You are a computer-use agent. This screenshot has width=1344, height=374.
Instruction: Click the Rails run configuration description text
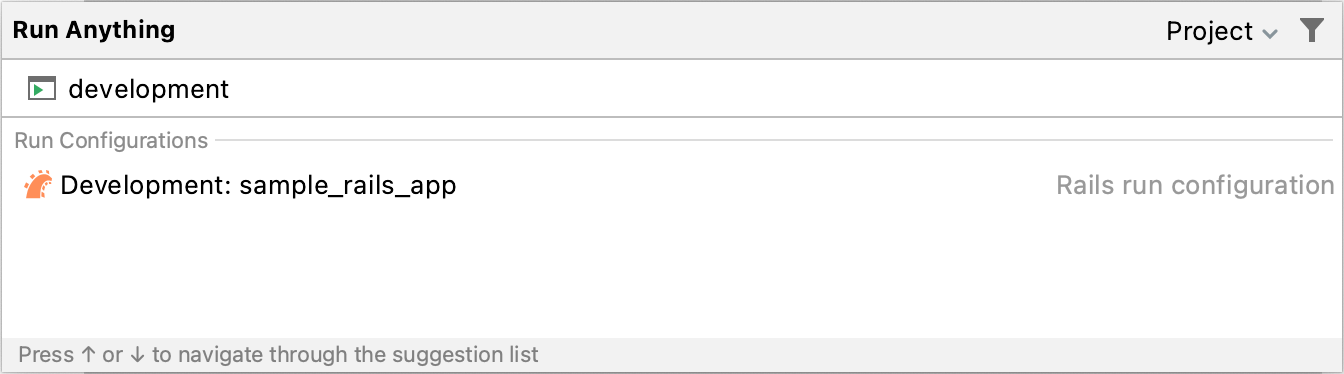(1195, 185)
